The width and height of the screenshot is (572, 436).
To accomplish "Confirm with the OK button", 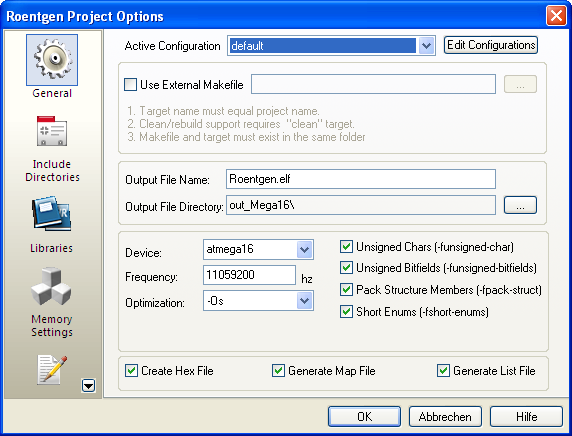I will coord(364,416).
